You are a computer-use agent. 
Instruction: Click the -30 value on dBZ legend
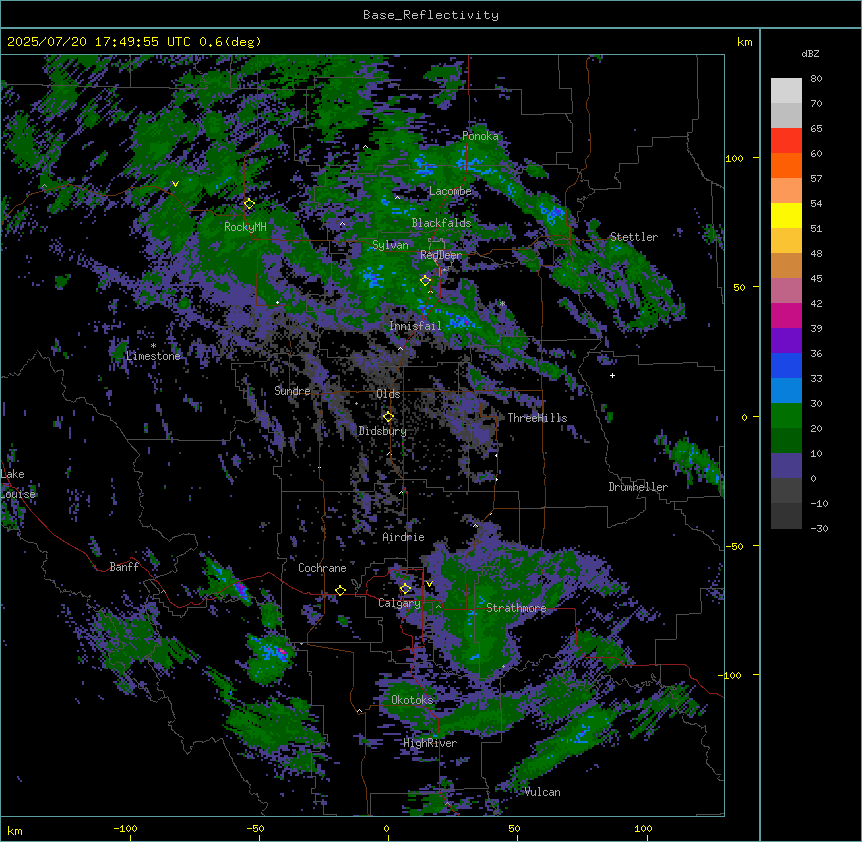point(819,529)
